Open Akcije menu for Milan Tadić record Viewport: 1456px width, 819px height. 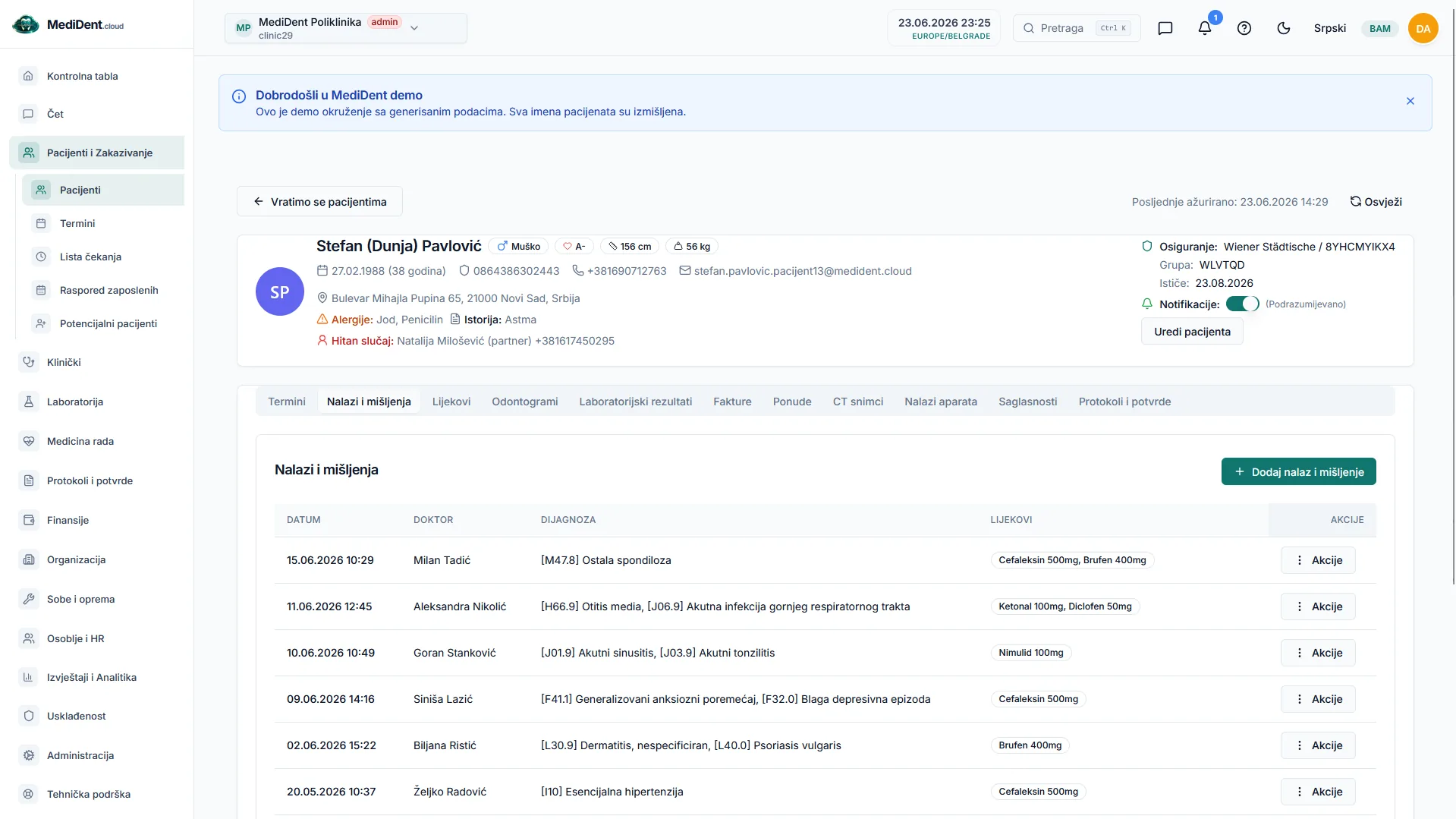1318,560
